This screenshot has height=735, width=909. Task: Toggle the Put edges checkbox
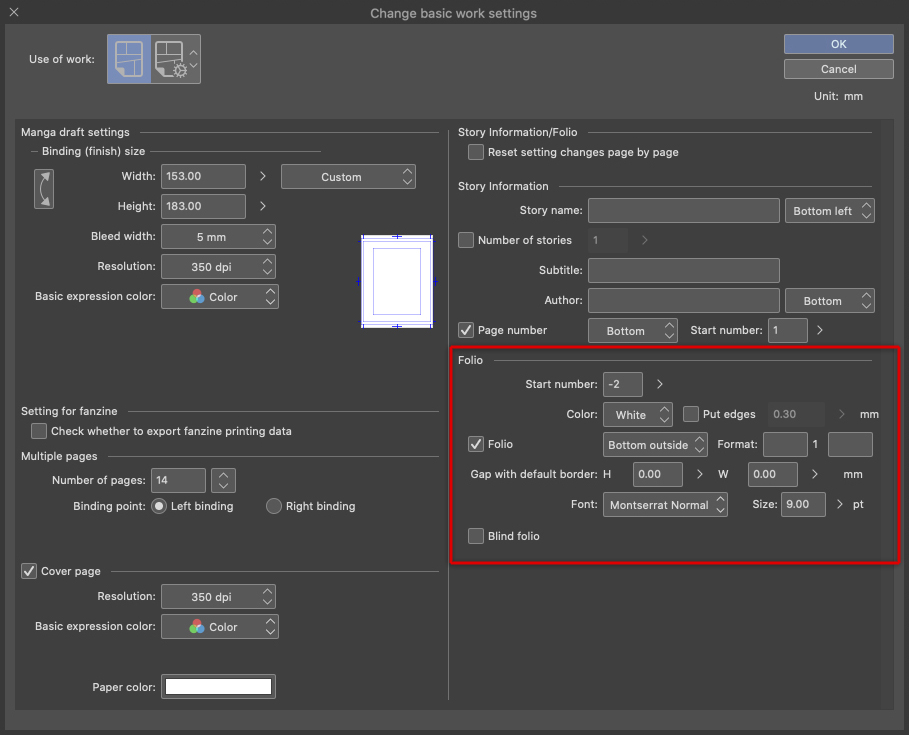coord(691,415)
